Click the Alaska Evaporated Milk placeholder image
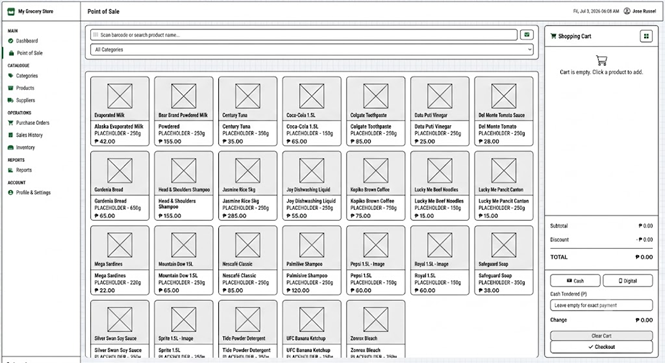Image resolution: width=665 pixels, height=363 pixels. point(120,96)
